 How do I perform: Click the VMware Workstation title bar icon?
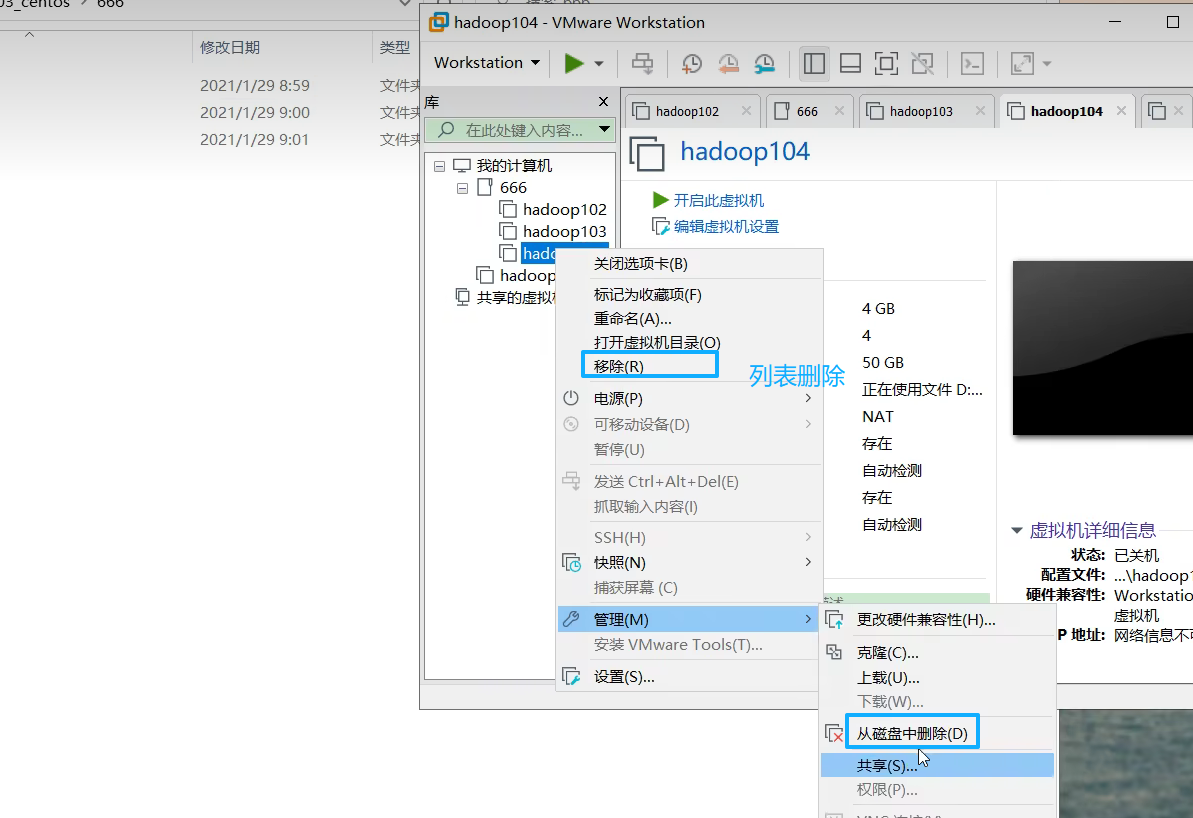click(x=439, y=22)
